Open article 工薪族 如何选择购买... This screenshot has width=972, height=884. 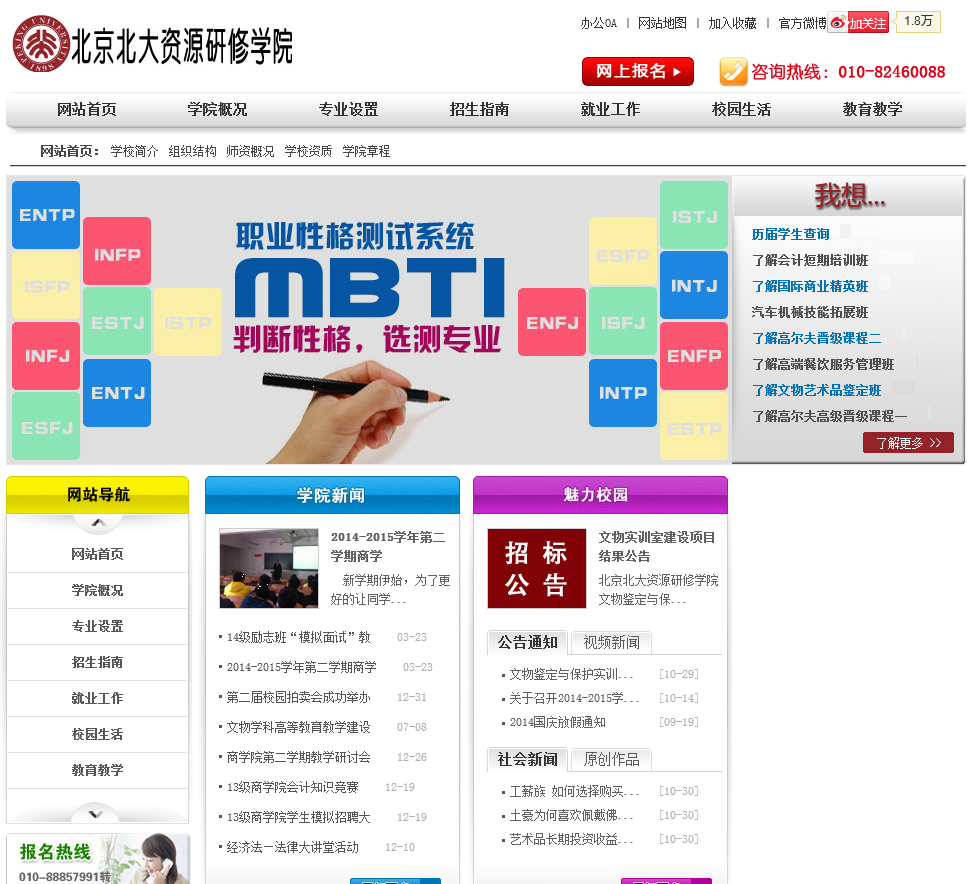574,791
